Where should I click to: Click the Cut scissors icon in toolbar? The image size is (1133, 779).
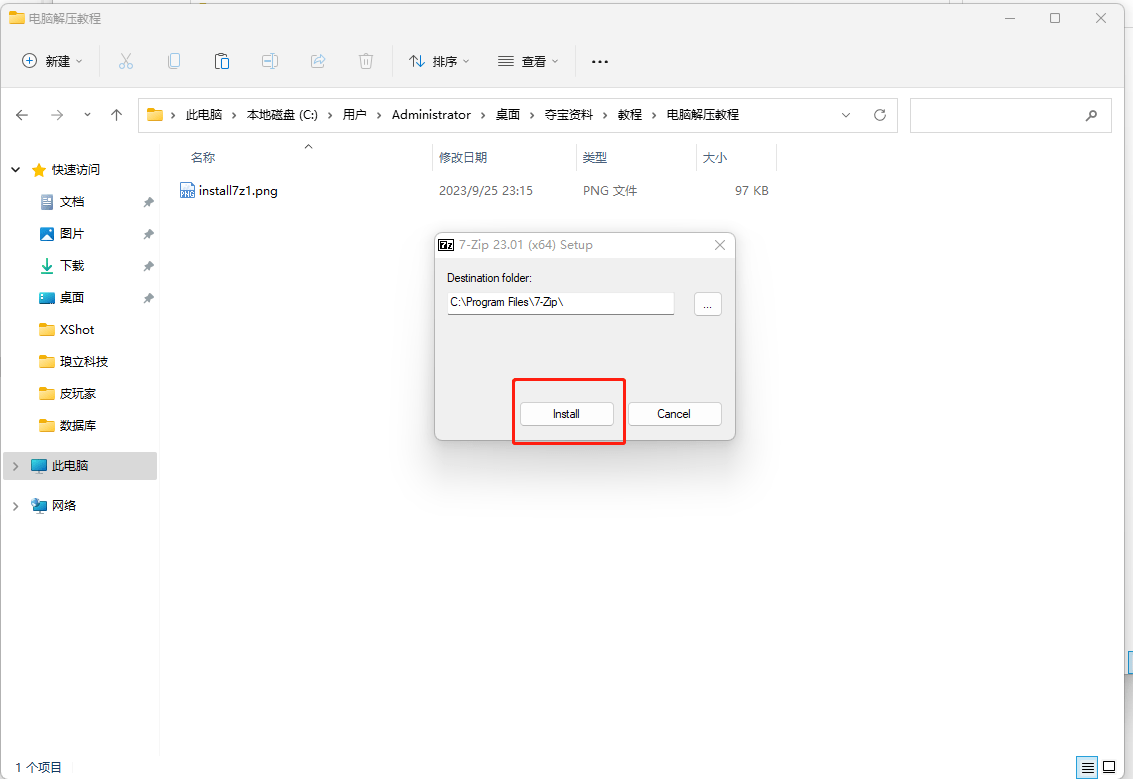126,61
